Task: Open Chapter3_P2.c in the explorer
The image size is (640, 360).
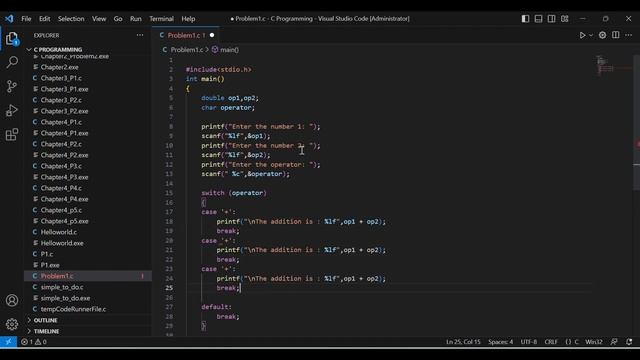Action: [x=61, y=100]
